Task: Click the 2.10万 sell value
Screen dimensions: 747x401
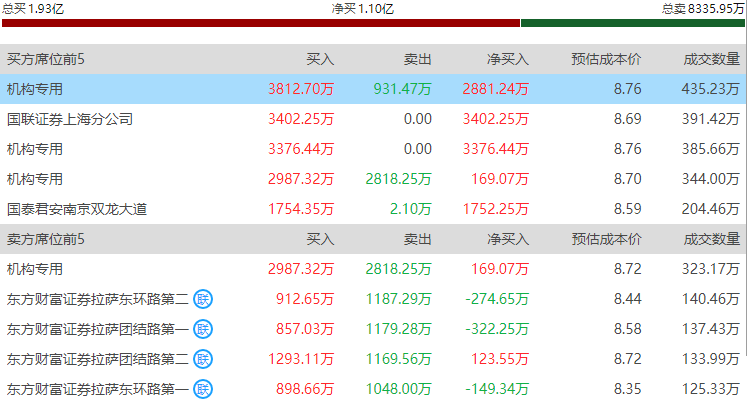Action: (411, 209)
